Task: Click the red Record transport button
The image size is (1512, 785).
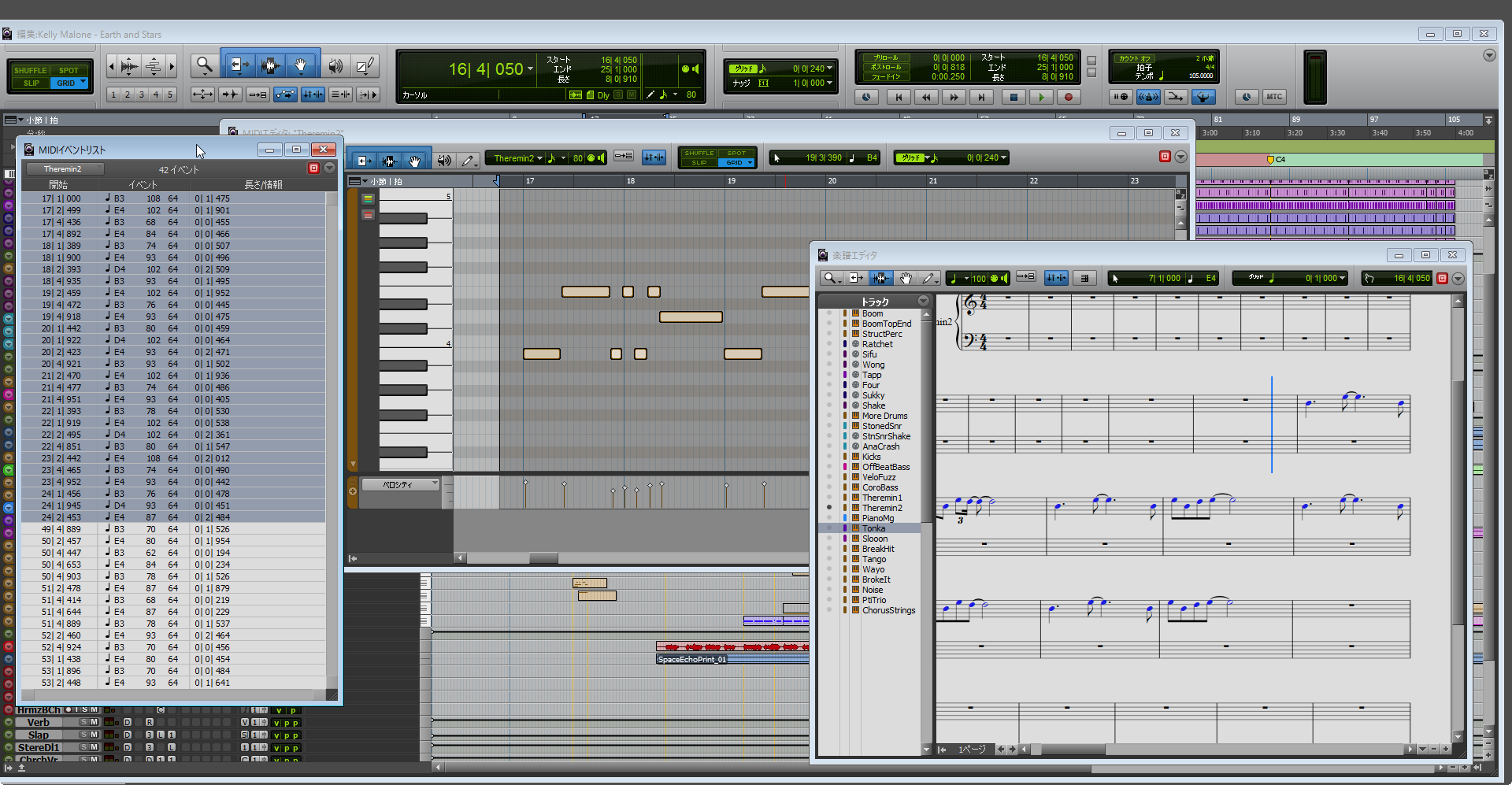Action: pyautogui.click(x=1069, y=97)
